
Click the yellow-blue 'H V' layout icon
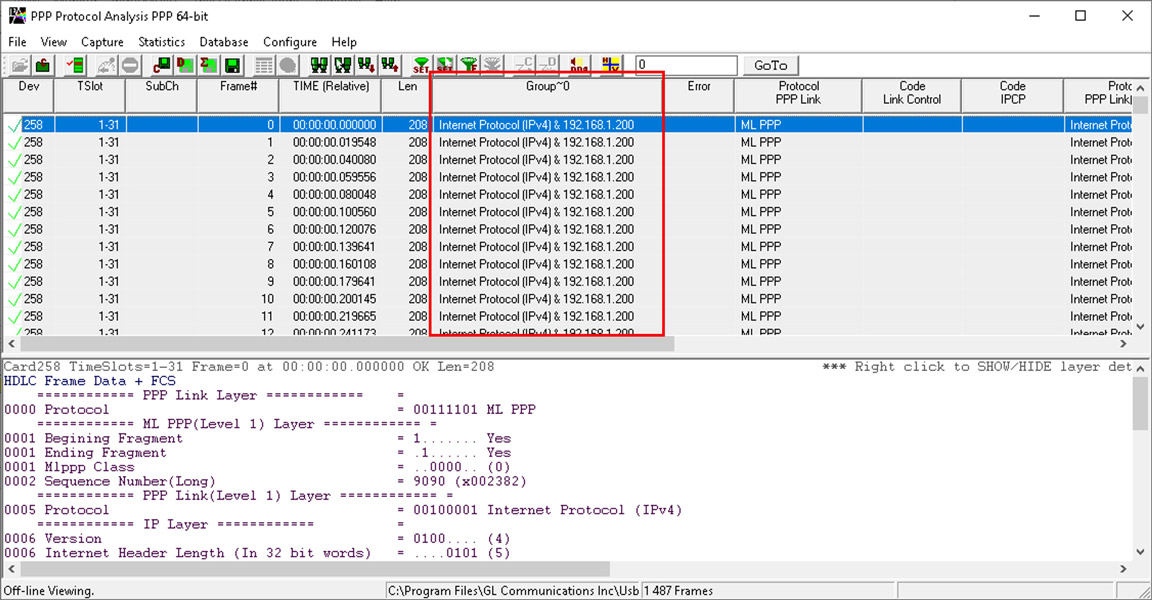(x=611, y=65)
